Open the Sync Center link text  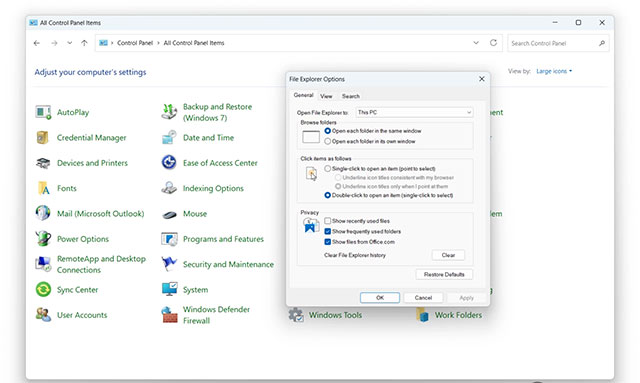(x=78, y=289)
